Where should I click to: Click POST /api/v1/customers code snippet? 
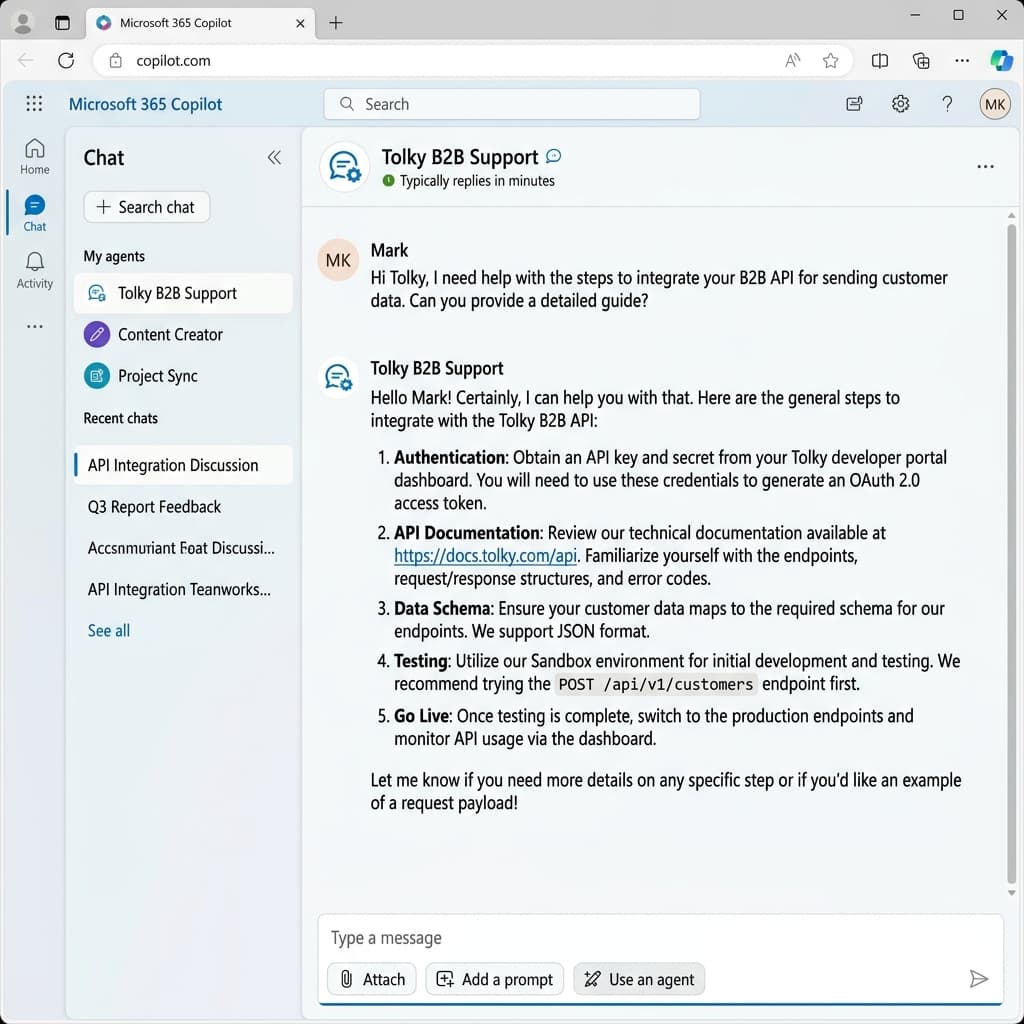[x=656, y=684]
